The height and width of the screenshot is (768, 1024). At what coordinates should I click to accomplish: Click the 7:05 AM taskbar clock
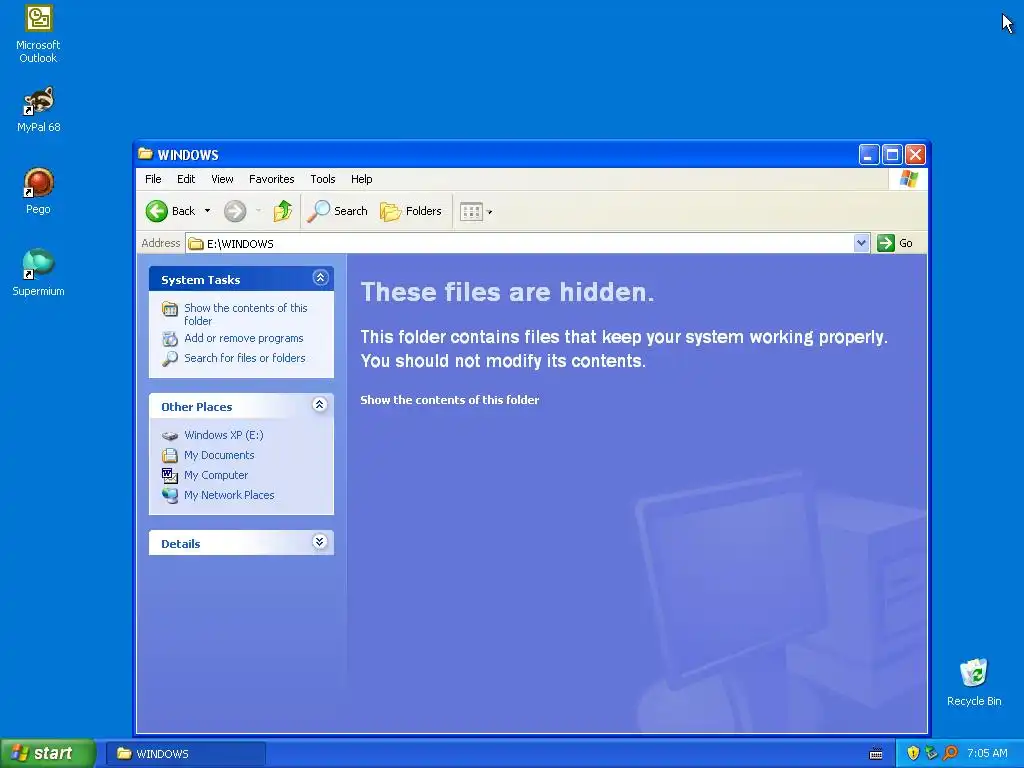pos(987,753)
